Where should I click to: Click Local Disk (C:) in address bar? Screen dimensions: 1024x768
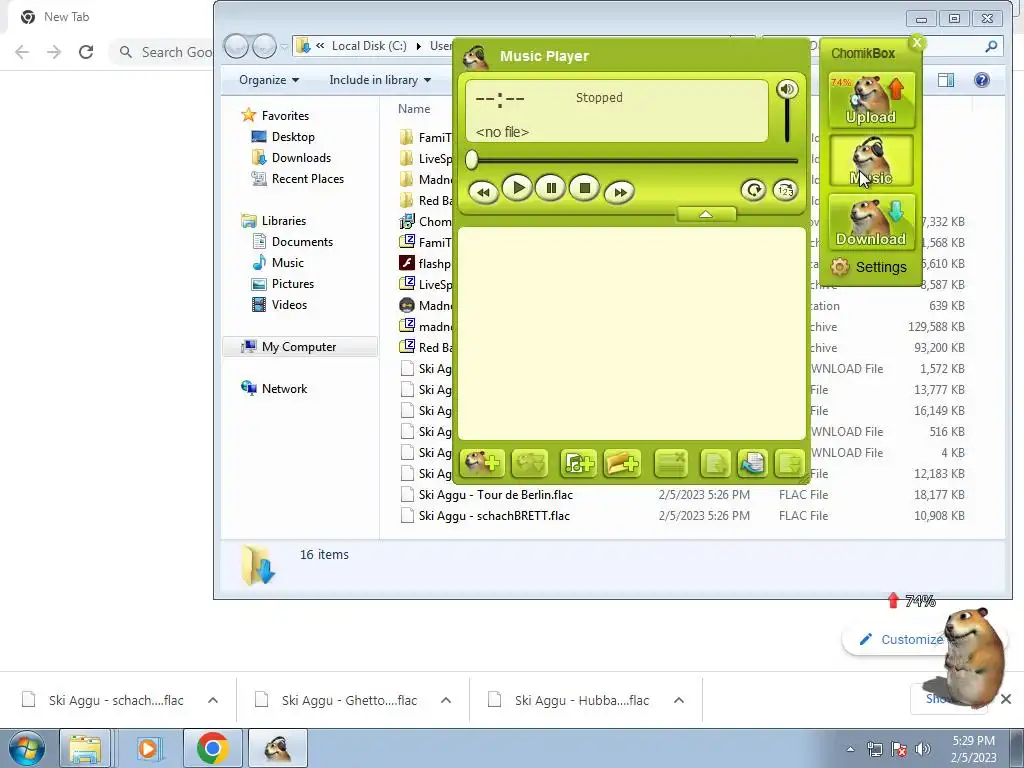pyautogui.click(x=369, y=46)
